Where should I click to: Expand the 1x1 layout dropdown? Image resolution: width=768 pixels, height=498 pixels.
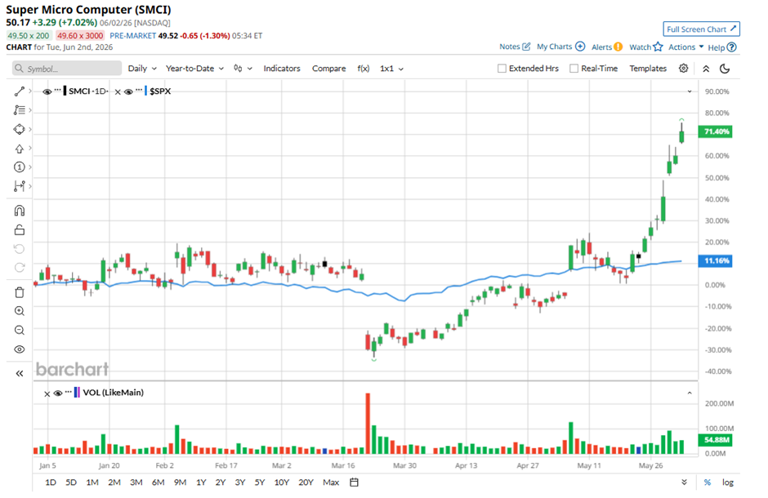point(391,69)
